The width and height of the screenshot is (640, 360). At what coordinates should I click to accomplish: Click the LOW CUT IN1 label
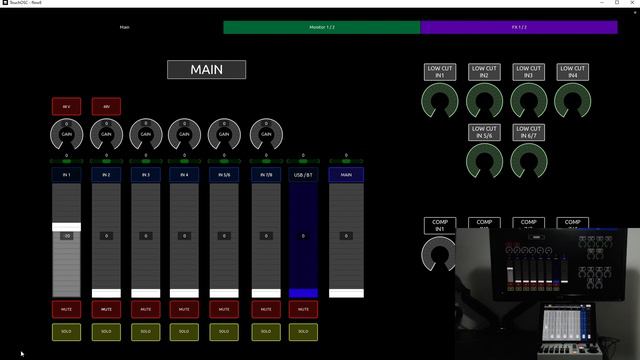pos(440,72)
